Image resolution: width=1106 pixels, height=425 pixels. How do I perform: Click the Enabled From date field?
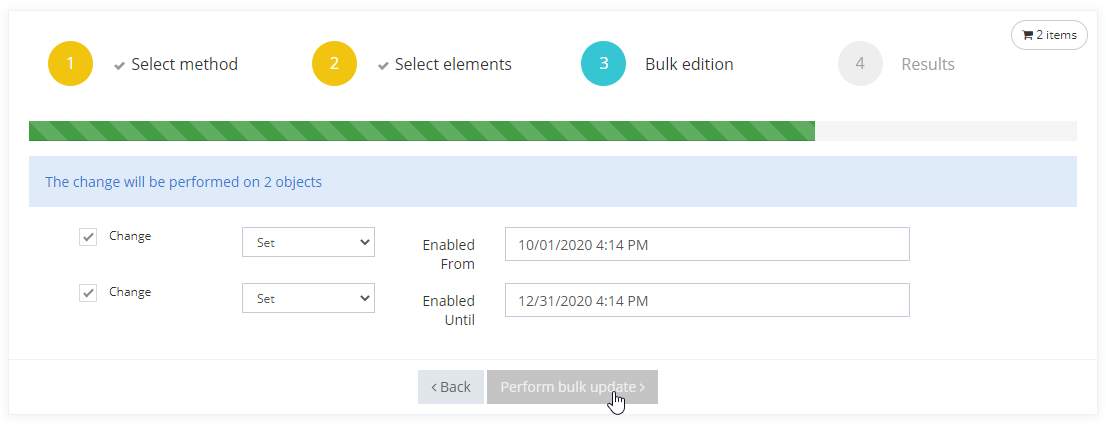(707, 244)
